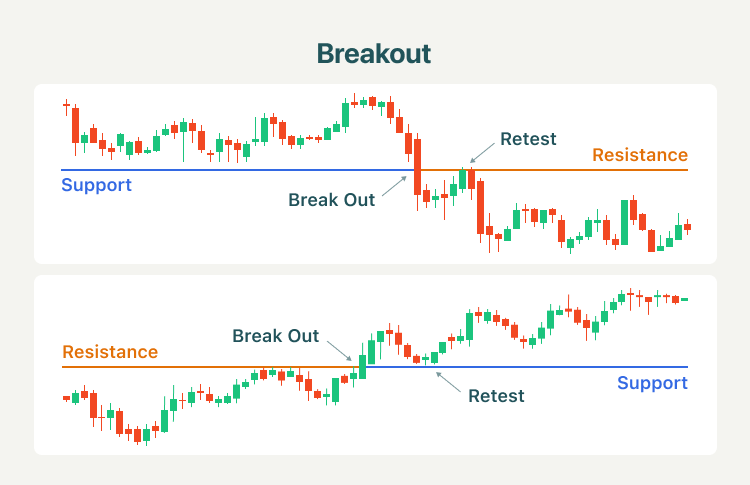This screenshot has height=485, width=750.
Task: Click the Break Out label in upper chart
Action: [331, 200]
